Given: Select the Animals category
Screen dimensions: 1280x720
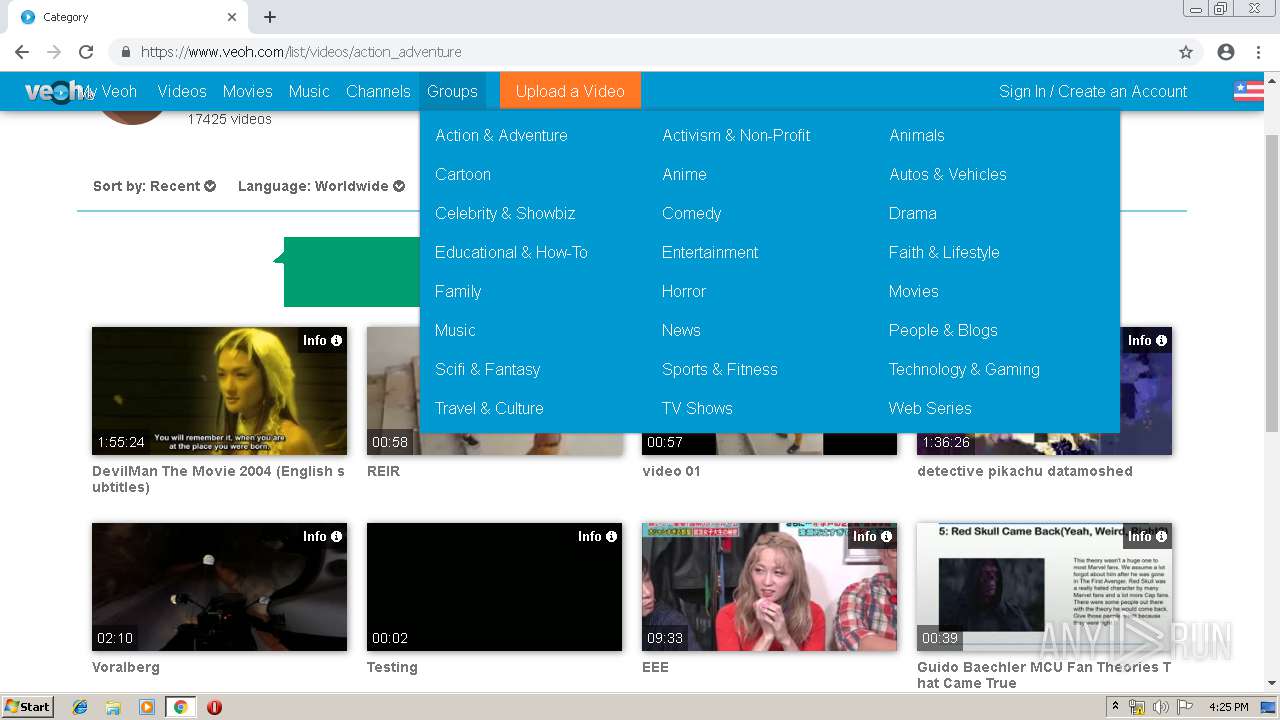Looking at the screenshot, I should (916, 135).
